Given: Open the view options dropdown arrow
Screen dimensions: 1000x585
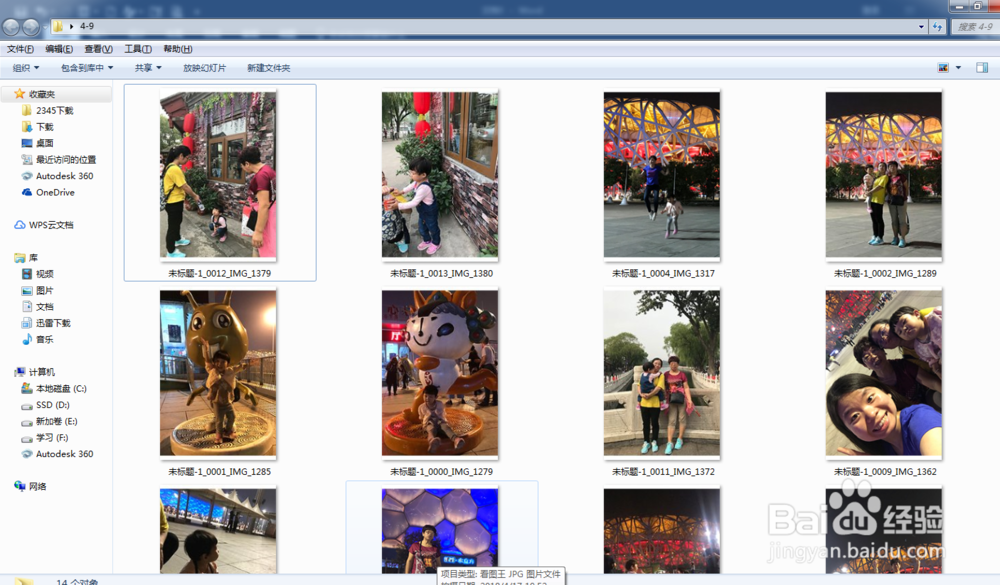Looking at the screenshot, I should [x=958, y=68].
